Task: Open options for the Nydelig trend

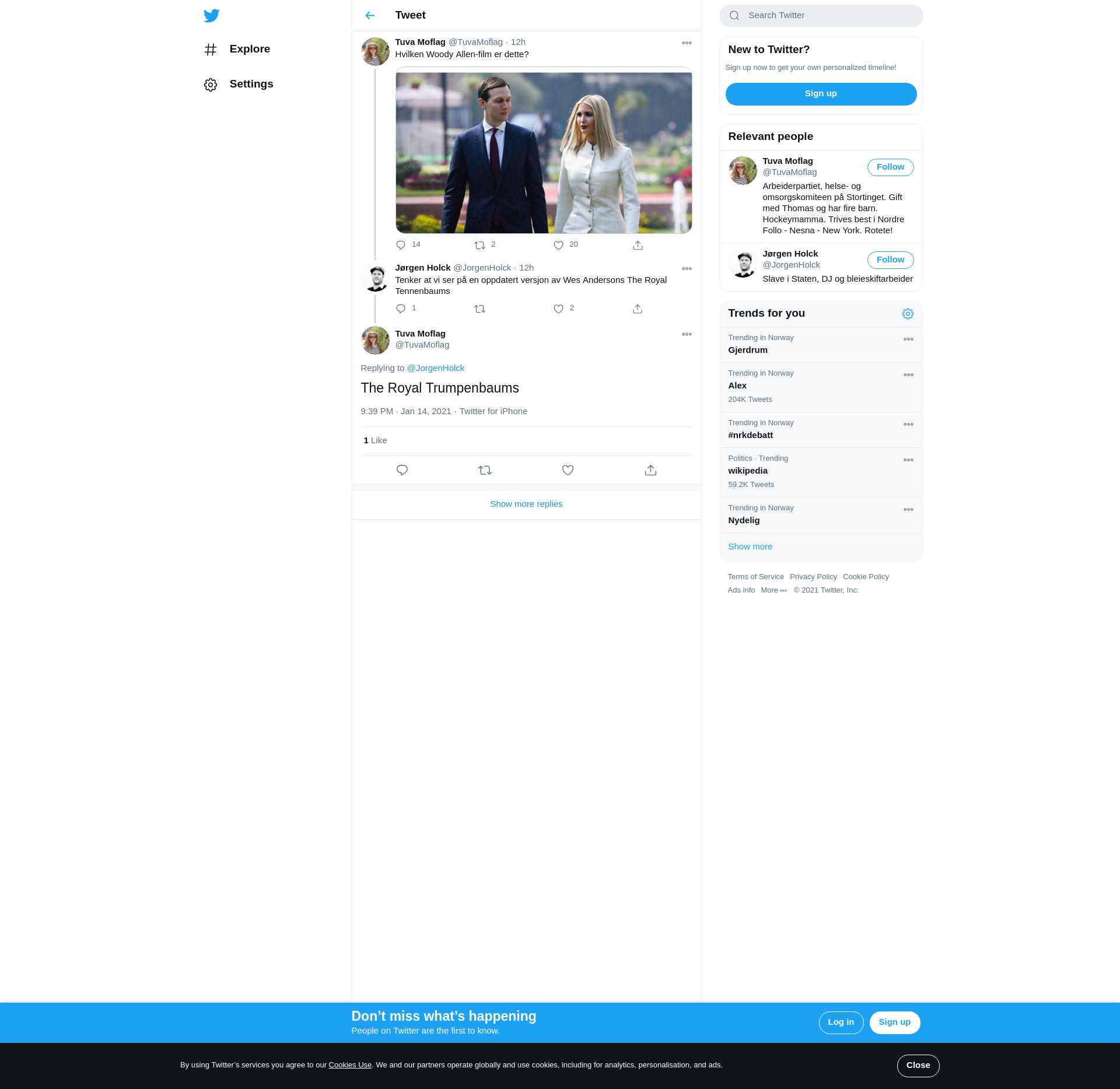Action: click(908, 510)
